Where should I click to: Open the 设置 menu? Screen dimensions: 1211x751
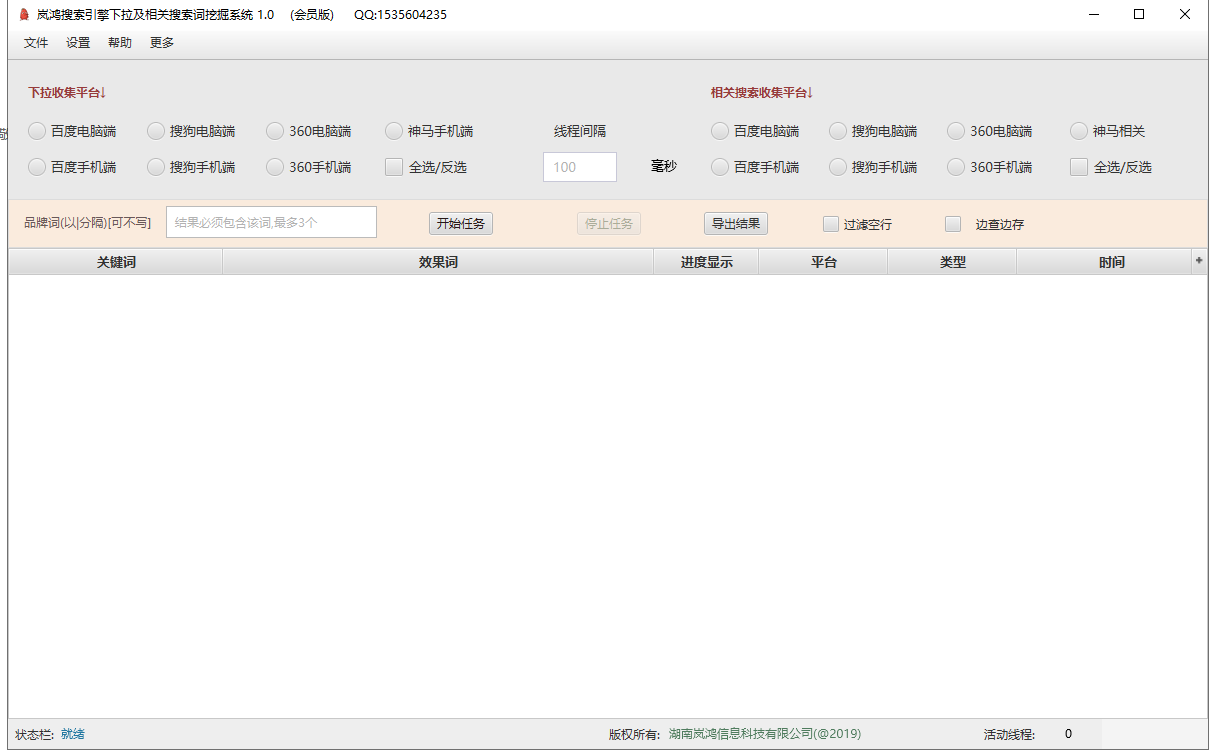(78, 43)
